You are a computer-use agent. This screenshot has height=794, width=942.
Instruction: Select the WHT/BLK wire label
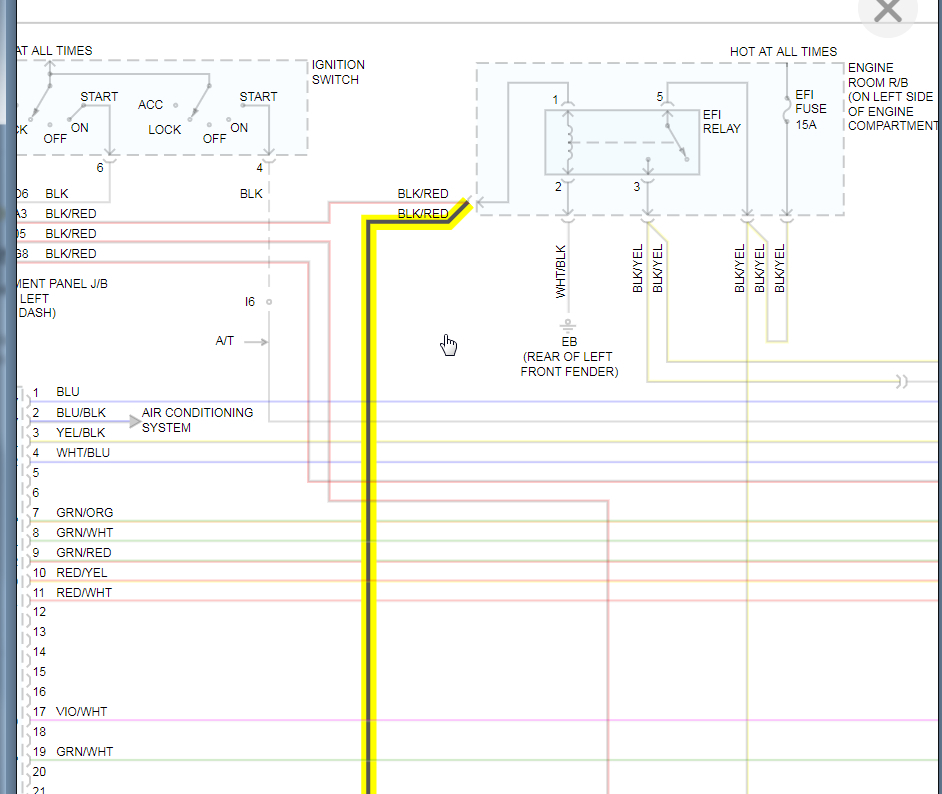(561, 271)
